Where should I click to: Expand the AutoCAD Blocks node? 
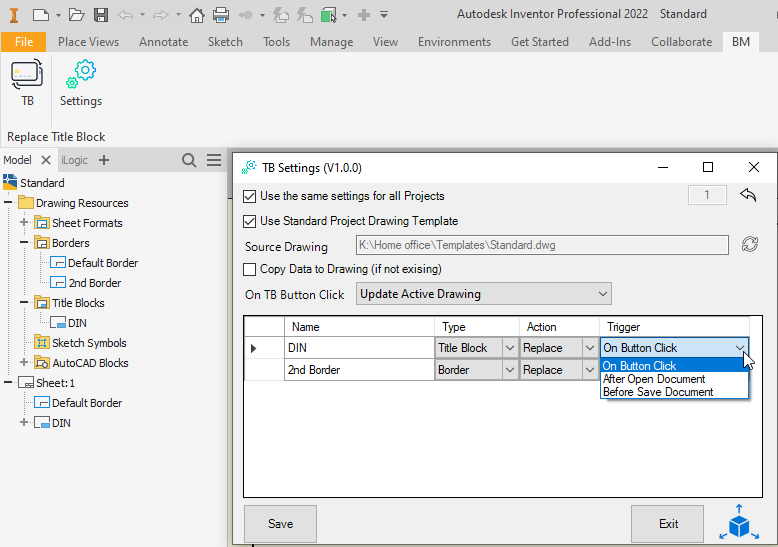(24, 362)
